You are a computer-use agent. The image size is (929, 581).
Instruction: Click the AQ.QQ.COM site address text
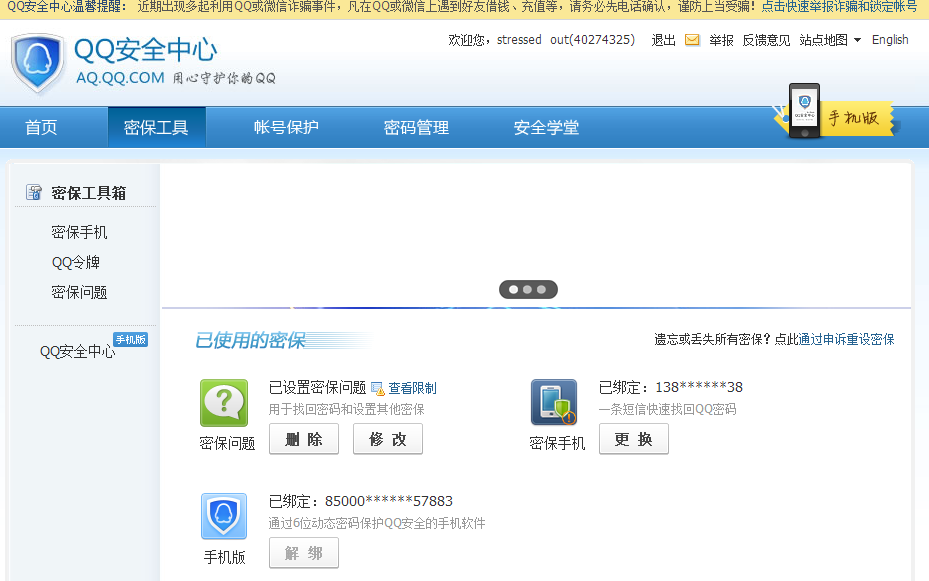click(120, 78)
